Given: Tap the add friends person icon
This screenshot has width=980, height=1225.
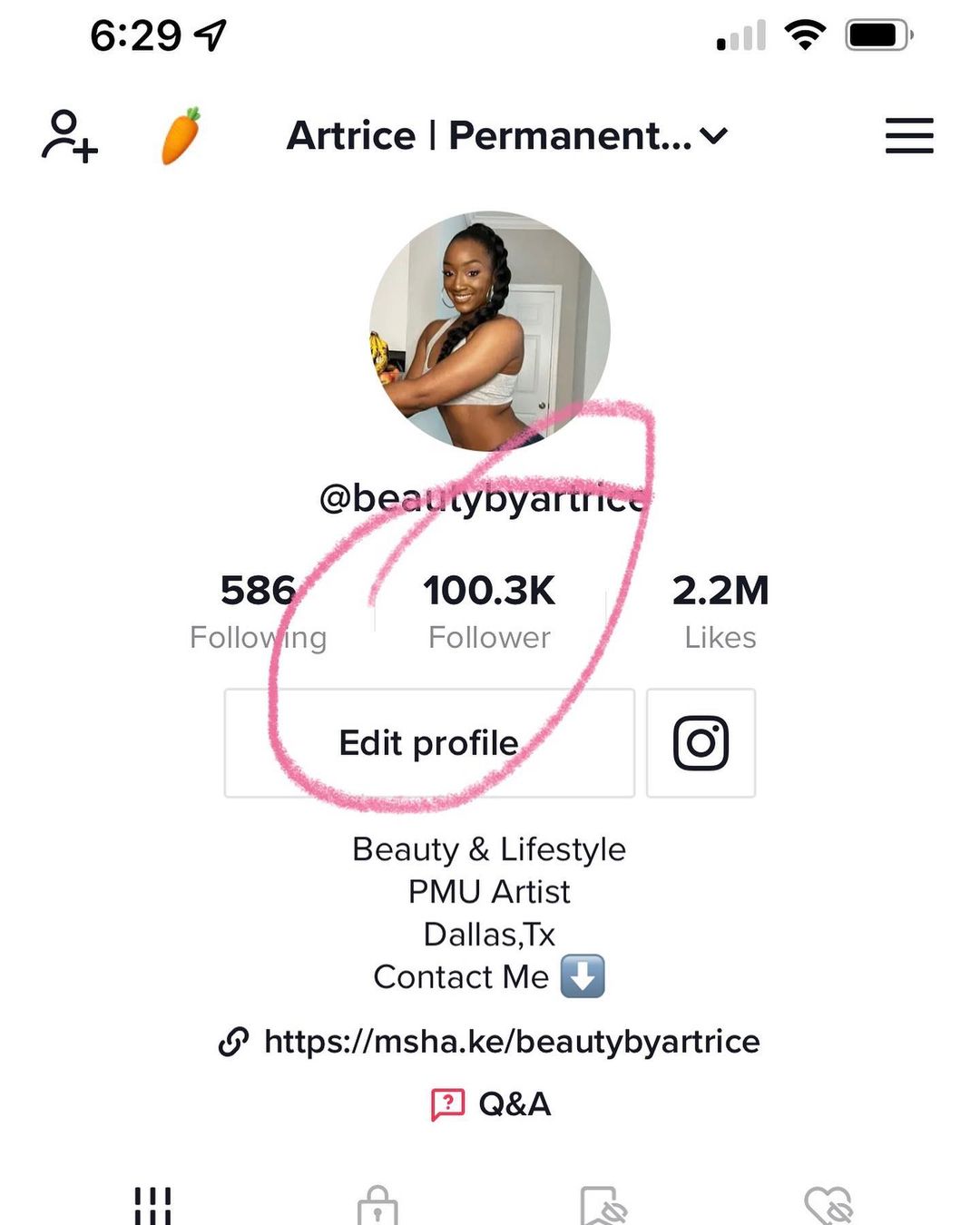Looking at the screenshot, I should pos(69,136).
